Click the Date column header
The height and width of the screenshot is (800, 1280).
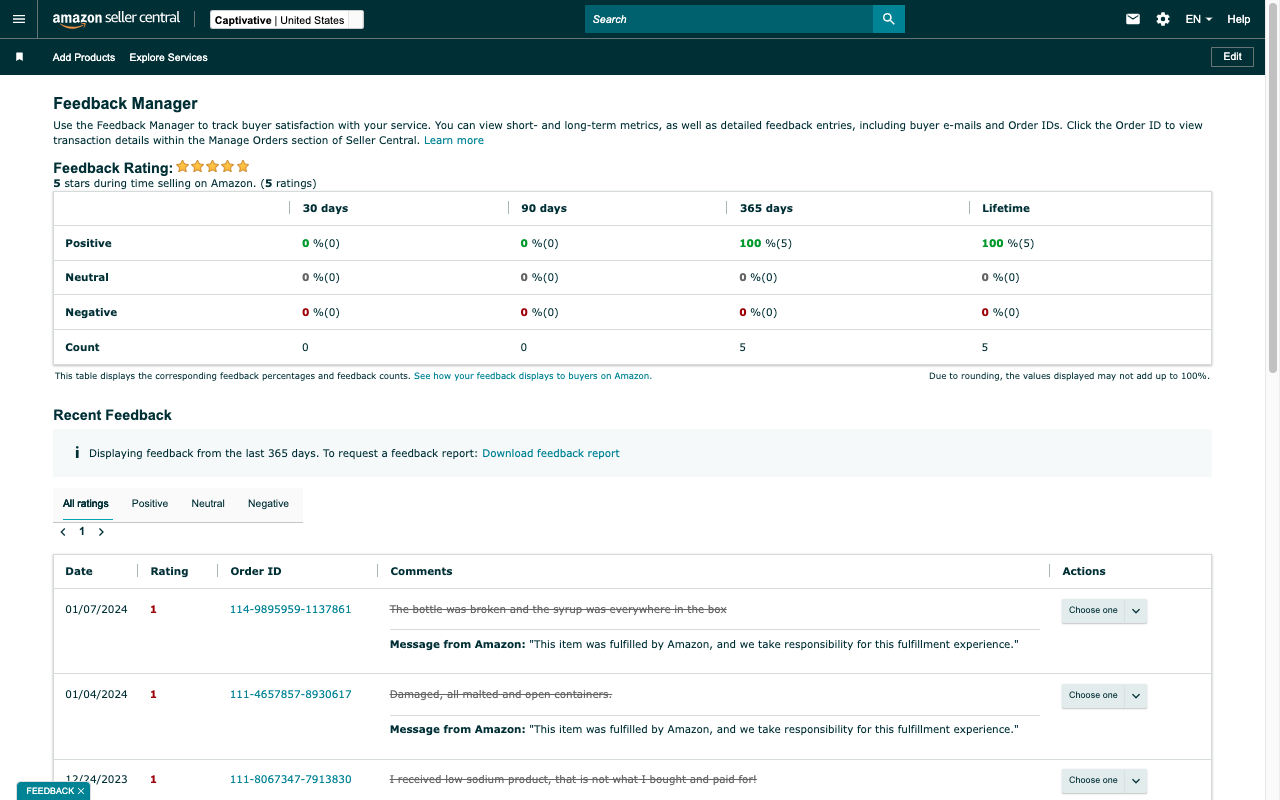click(x=79, y=571)
